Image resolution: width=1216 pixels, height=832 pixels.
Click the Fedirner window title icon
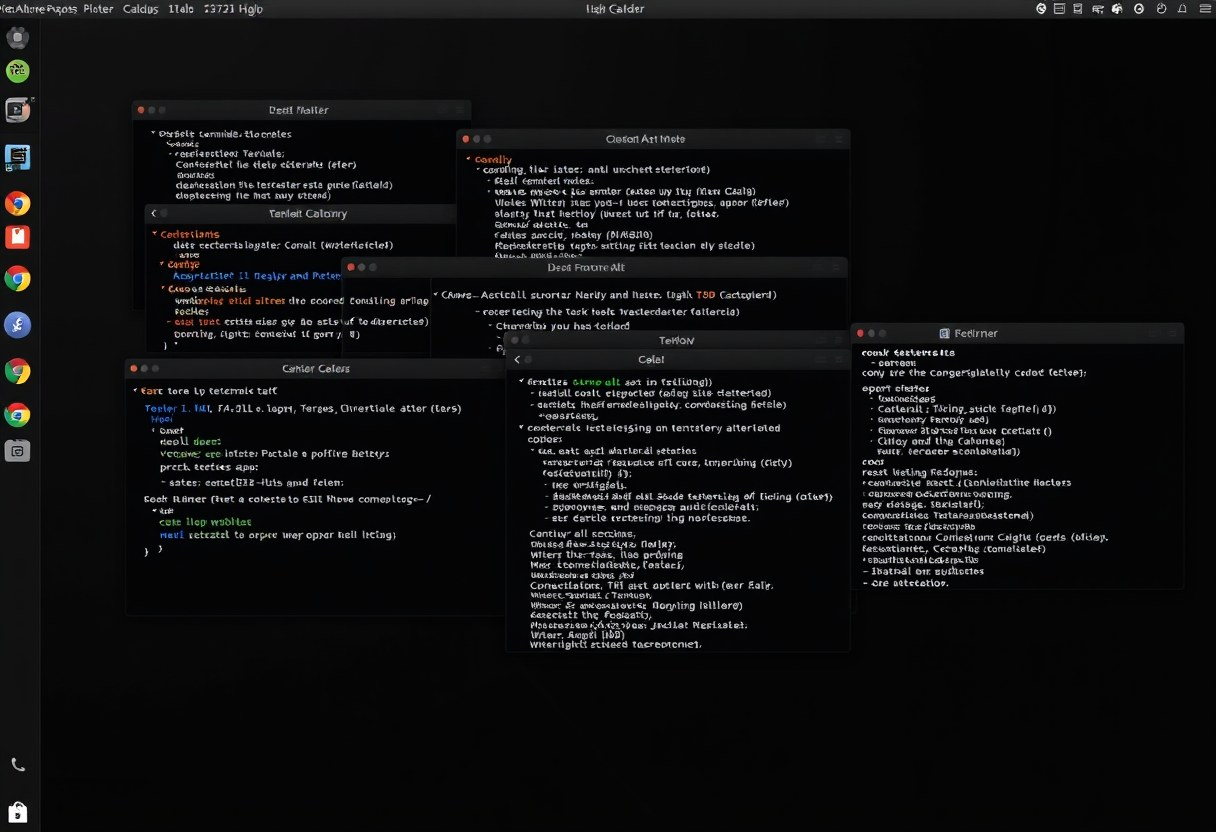[x=945, y=333]
